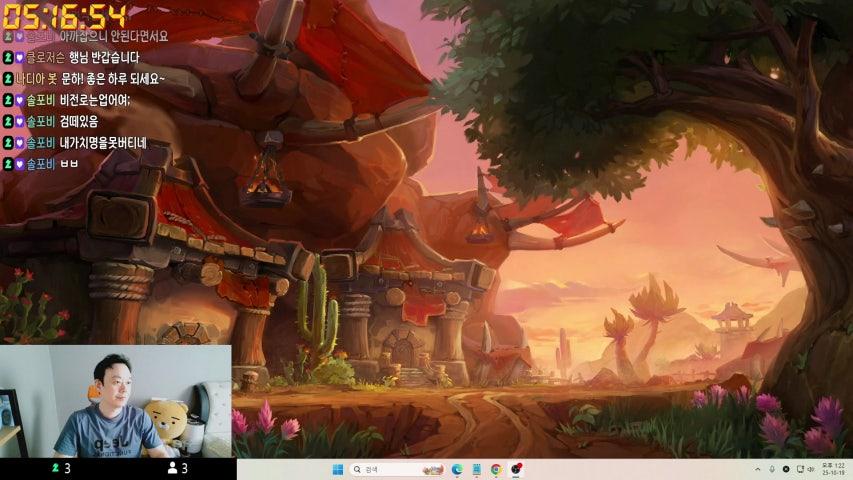This screenshot has height=480, width=853.
Task: Click the stream timer display
Action: click(64, 15)
